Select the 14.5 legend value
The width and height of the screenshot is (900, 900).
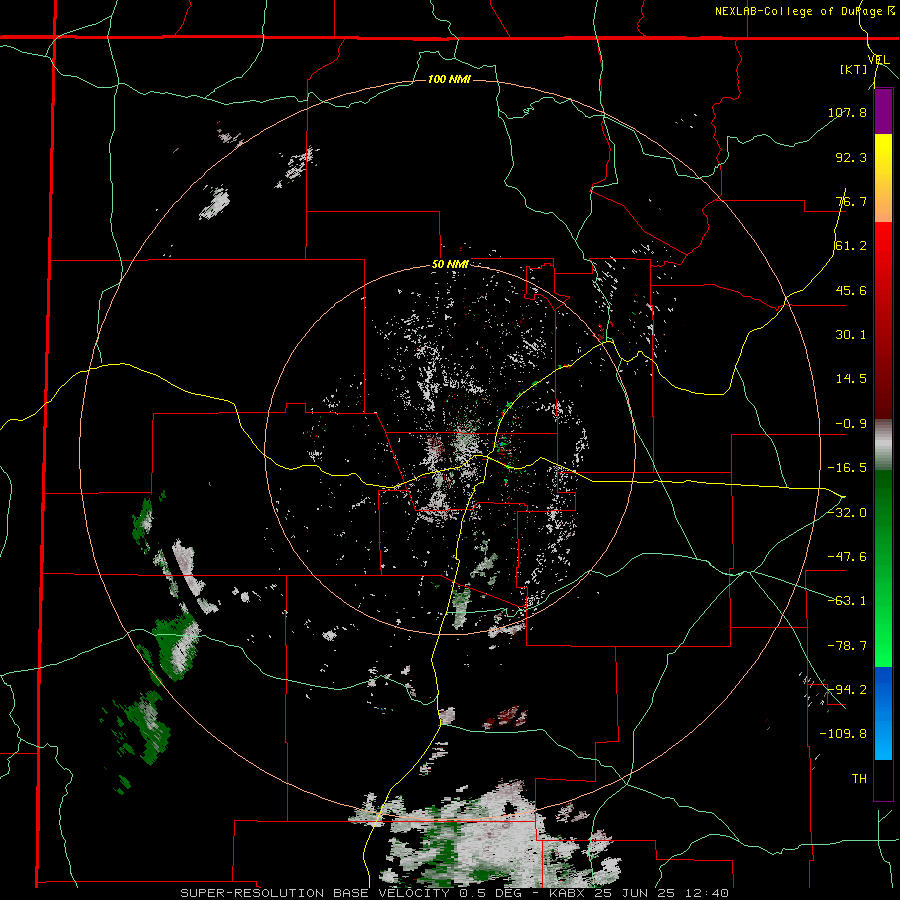point(851,379)
